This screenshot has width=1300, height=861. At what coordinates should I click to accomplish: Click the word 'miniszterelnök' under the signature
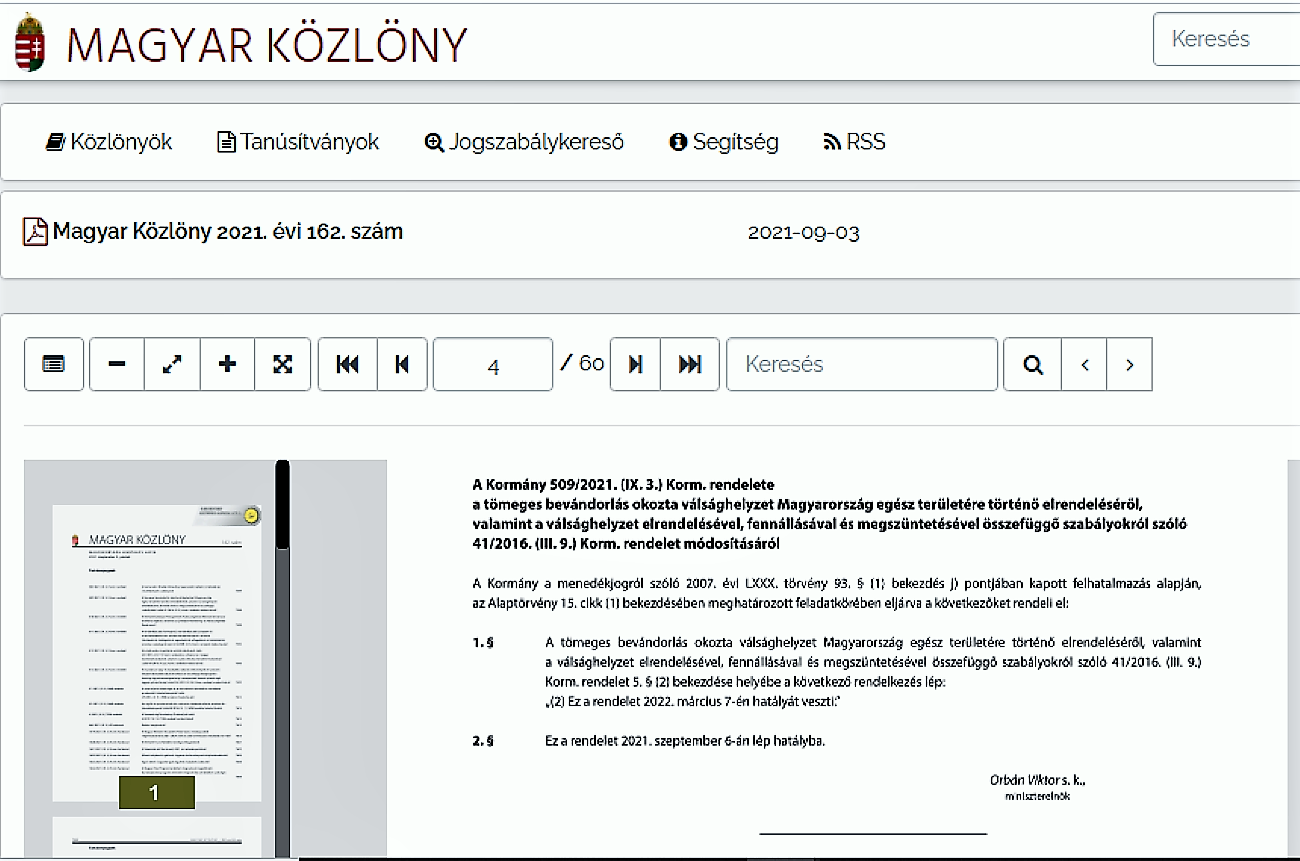[1040, 796]
